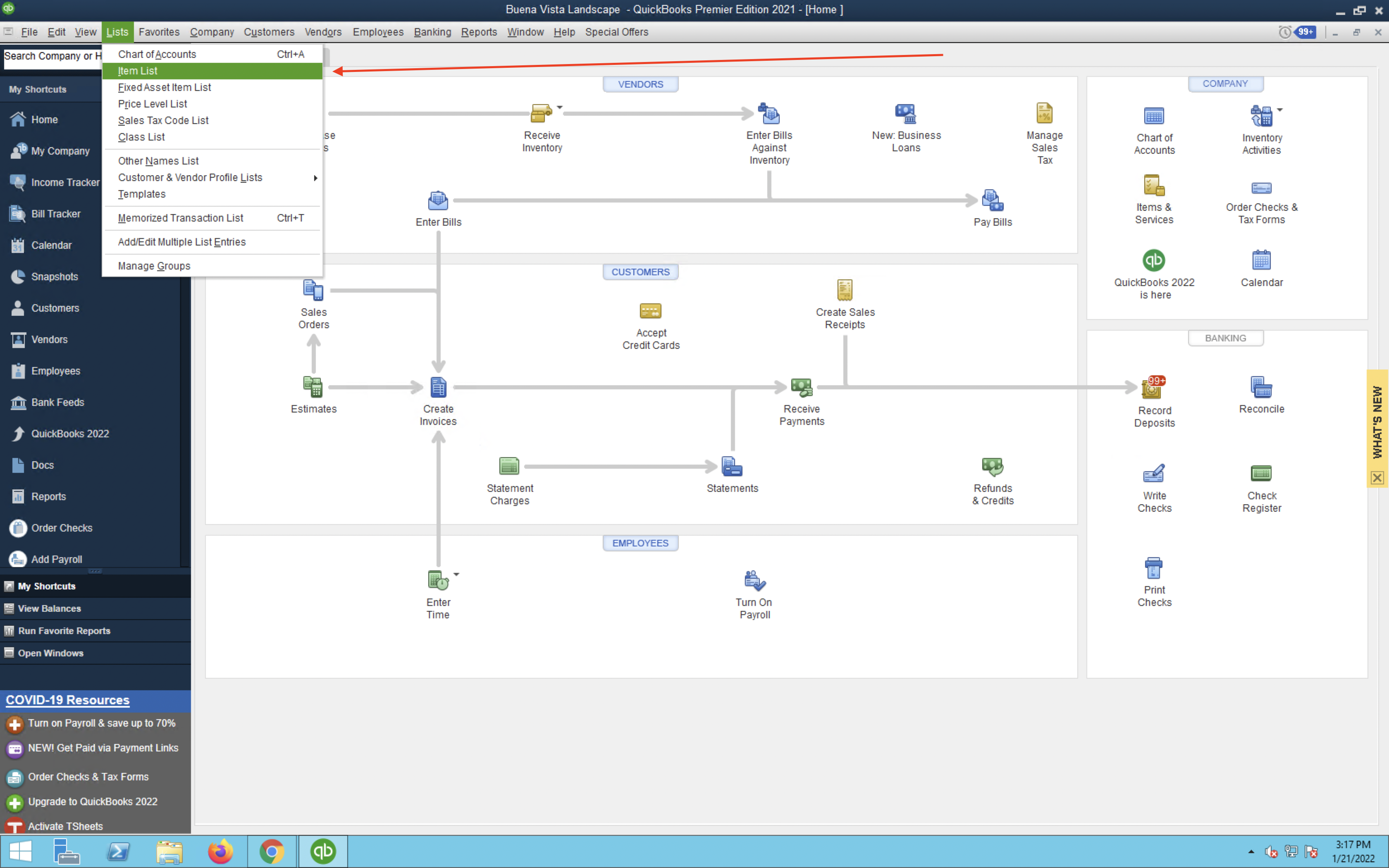Image resolution: width=1389 pixels, height=868 pixels.
Task: Open Refunds & Credits icon
Action: (993, 466)
